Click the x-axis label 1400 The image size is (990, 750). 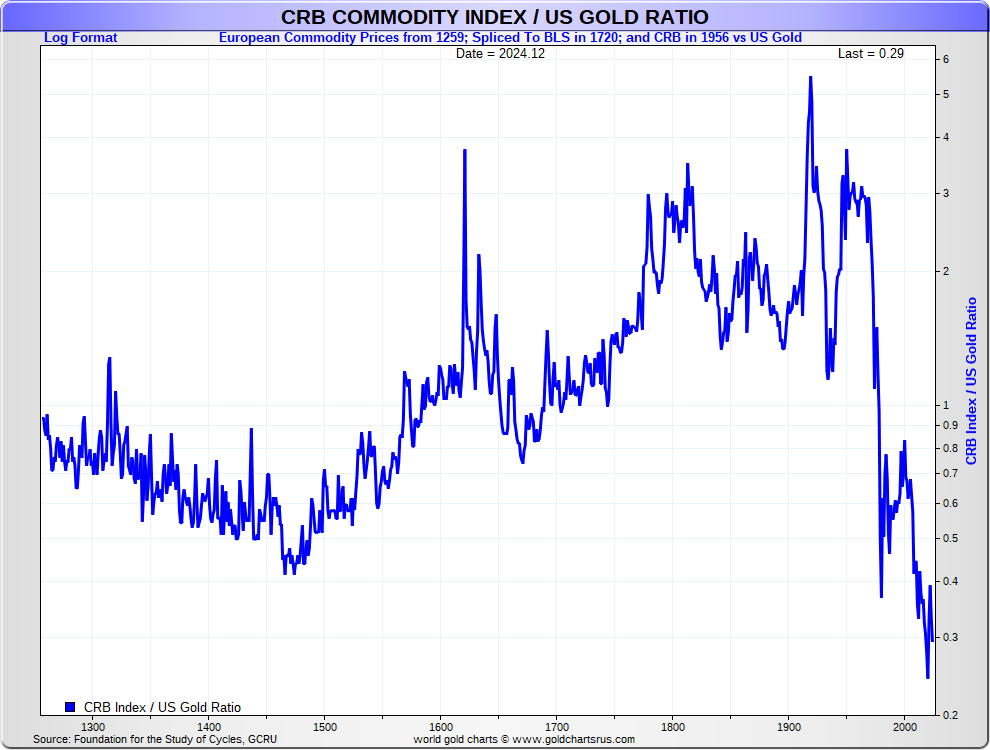pos(209,727)
